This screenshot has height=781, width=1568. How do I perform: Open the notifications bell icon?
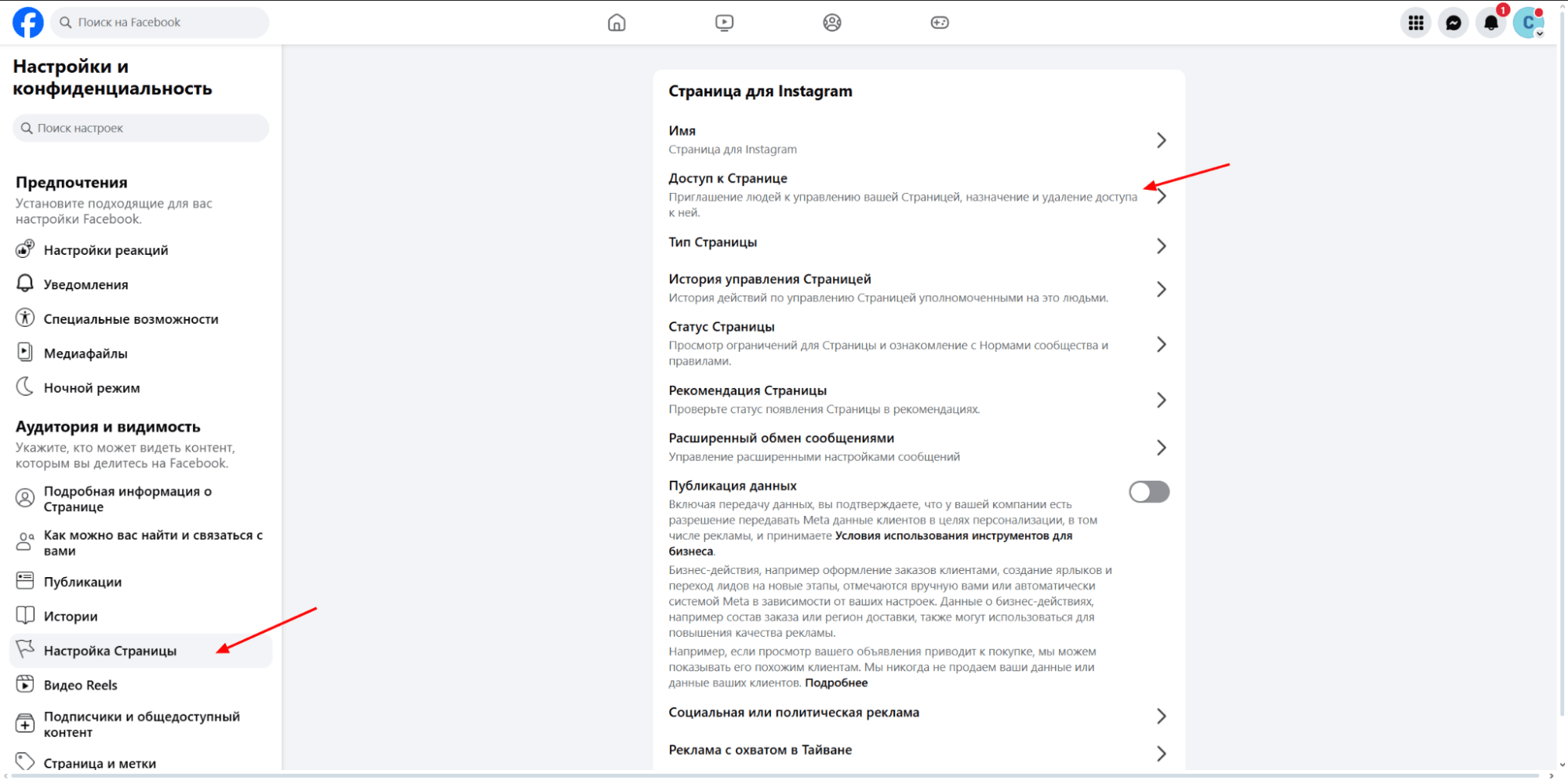(x=1491, y=22)
